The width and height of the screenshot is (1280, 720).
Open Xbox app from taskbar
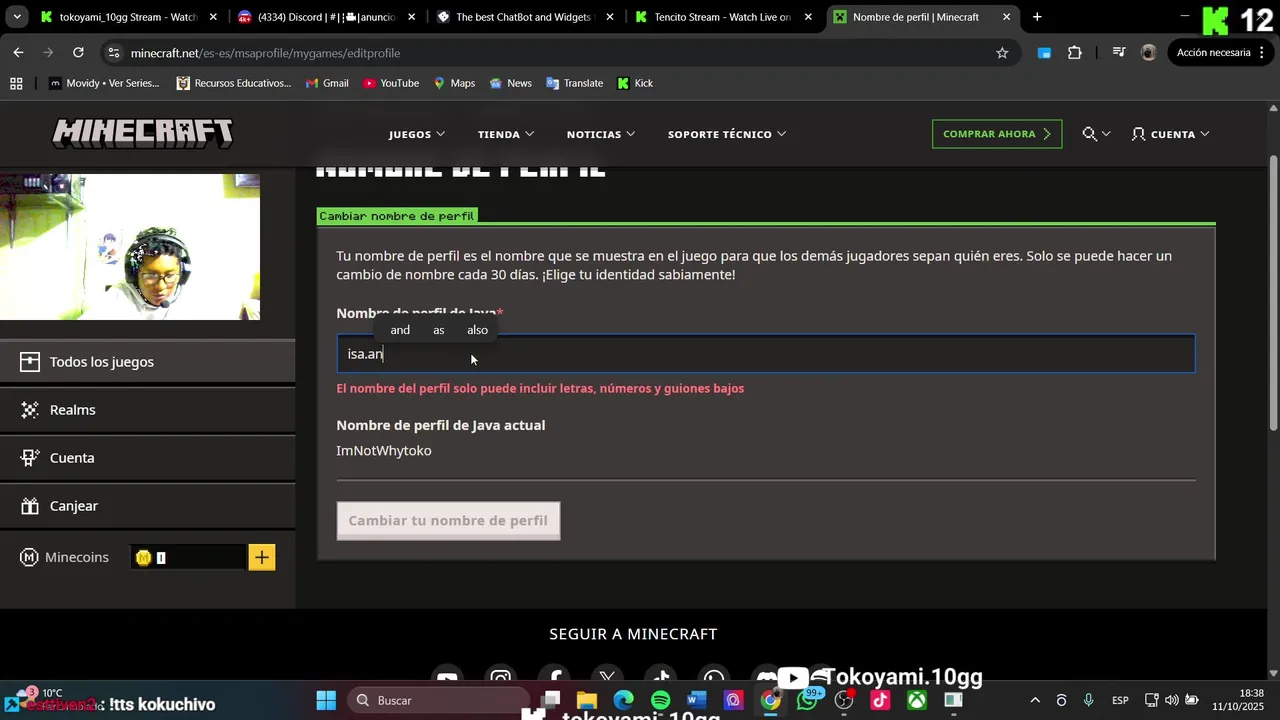[917, 700]
